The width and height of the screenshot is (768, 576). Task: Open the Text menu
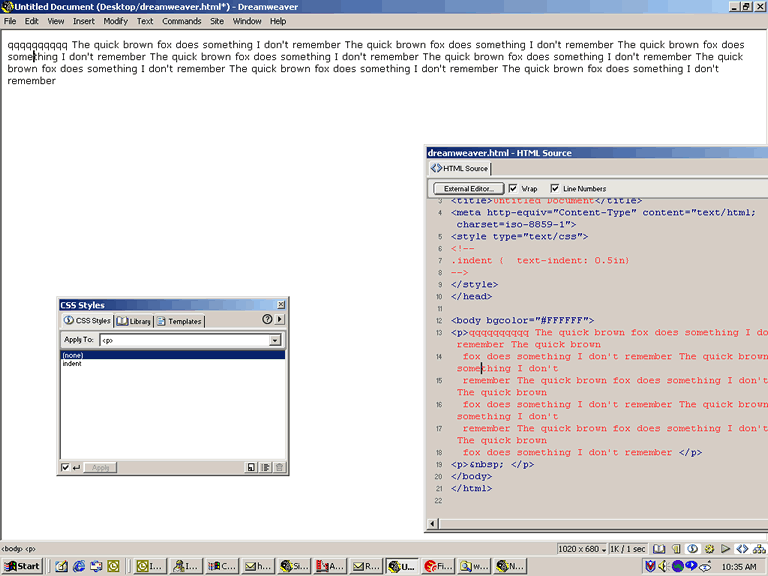(144, 21)
